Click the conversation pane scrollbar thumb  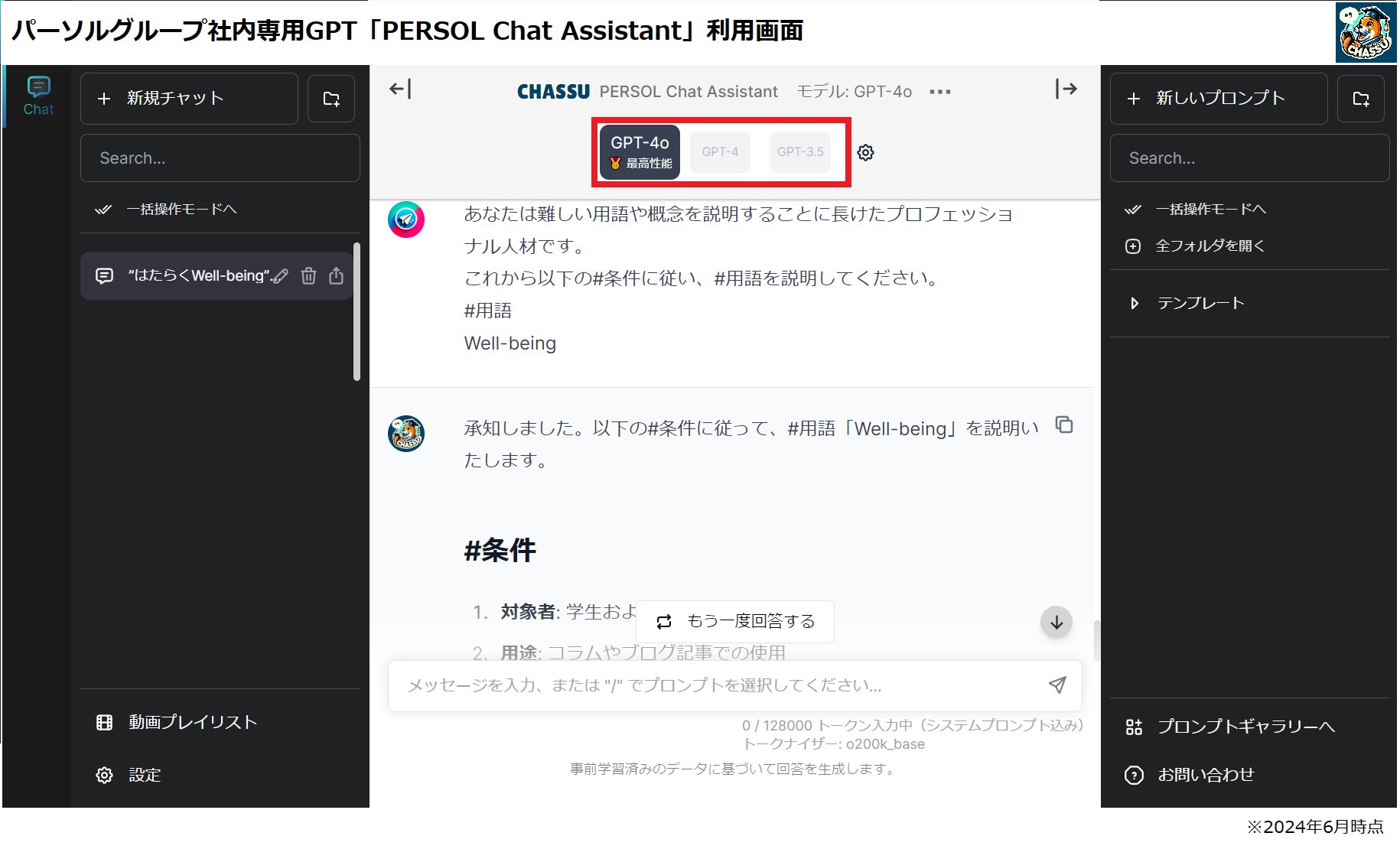coord(1096,640)
